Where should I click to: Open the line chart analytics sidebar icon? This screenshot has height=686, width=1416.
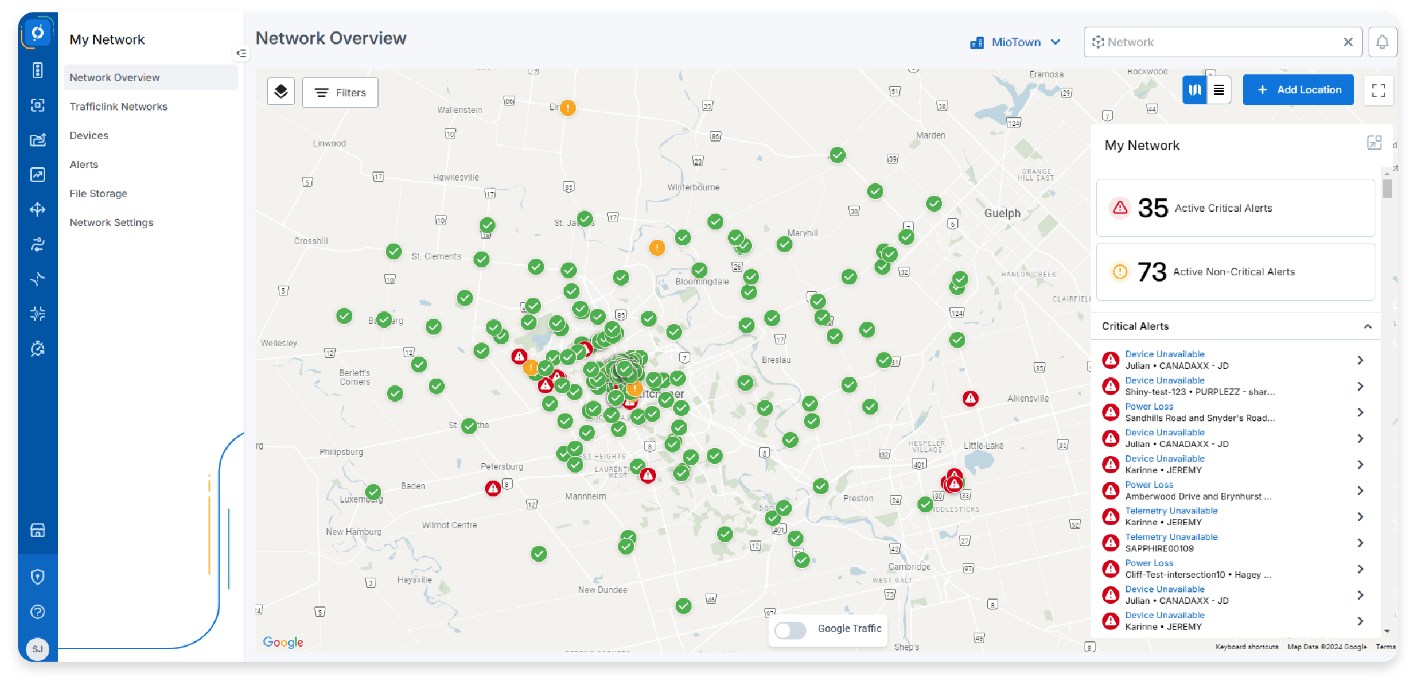38,174
